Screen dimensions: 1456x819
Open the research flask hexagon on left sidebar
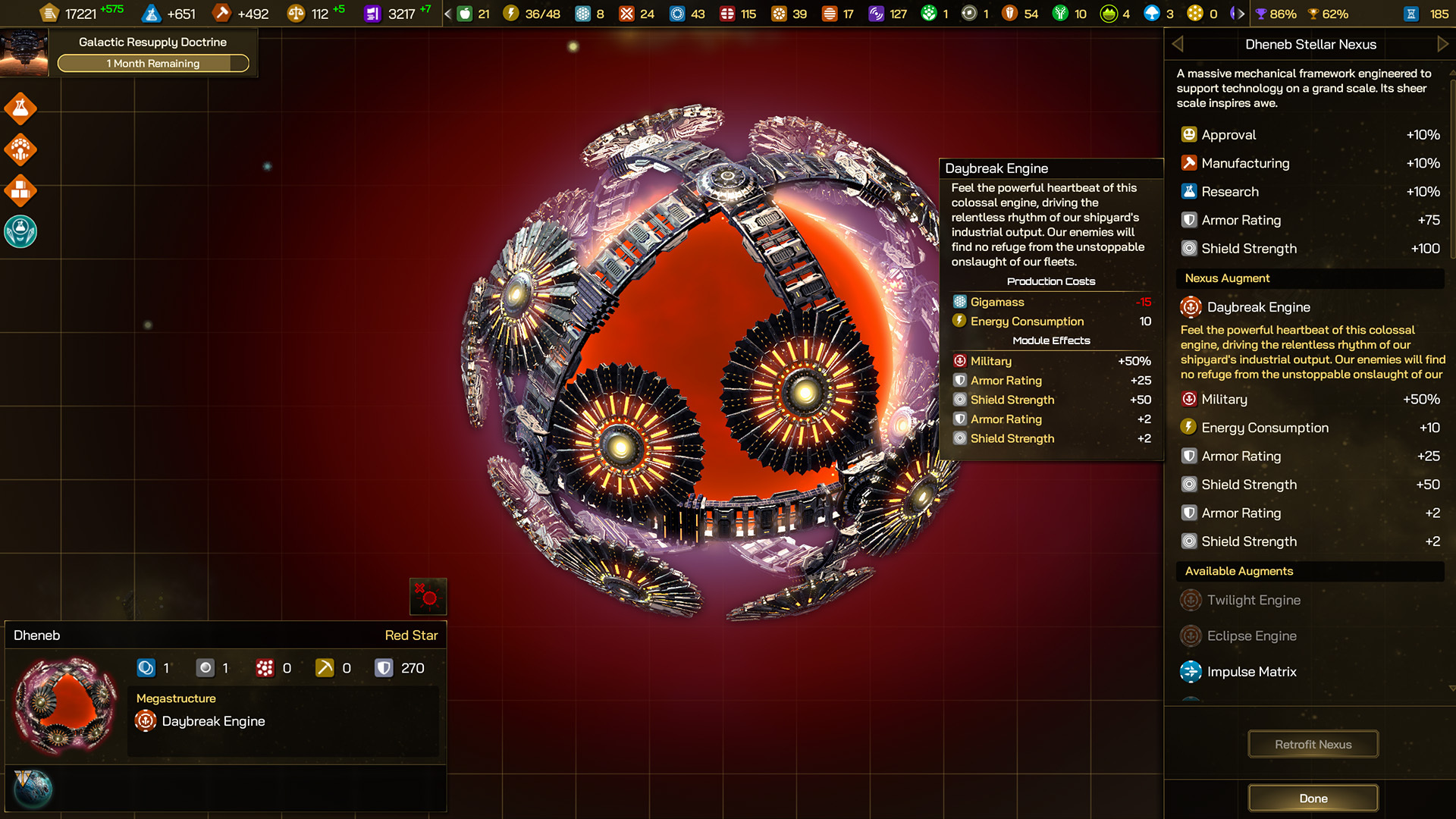(x=20, y=108)
